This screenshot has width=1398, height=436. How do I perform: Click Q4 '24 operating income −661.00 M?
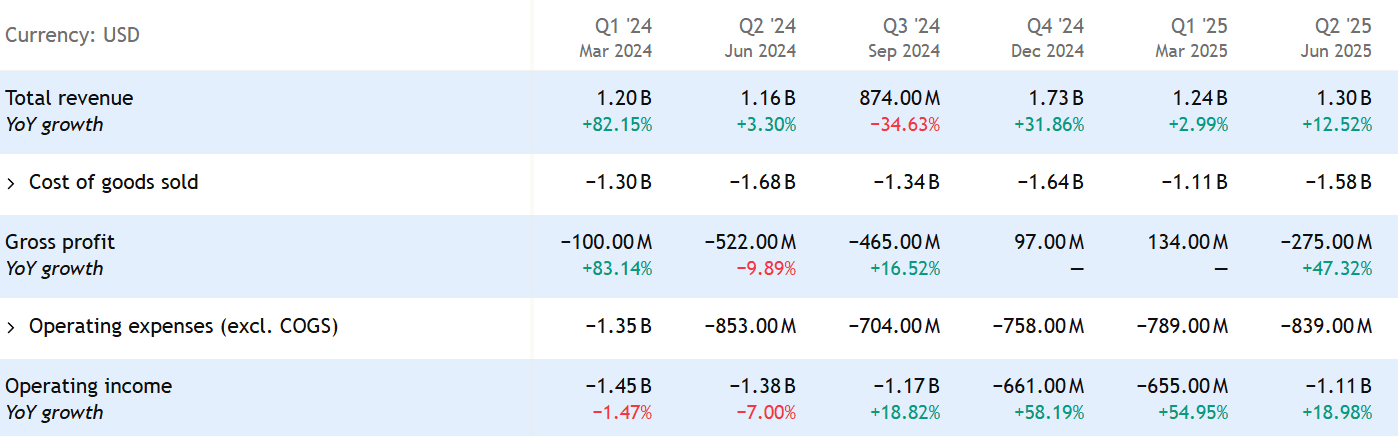[x=1038, y=386]
